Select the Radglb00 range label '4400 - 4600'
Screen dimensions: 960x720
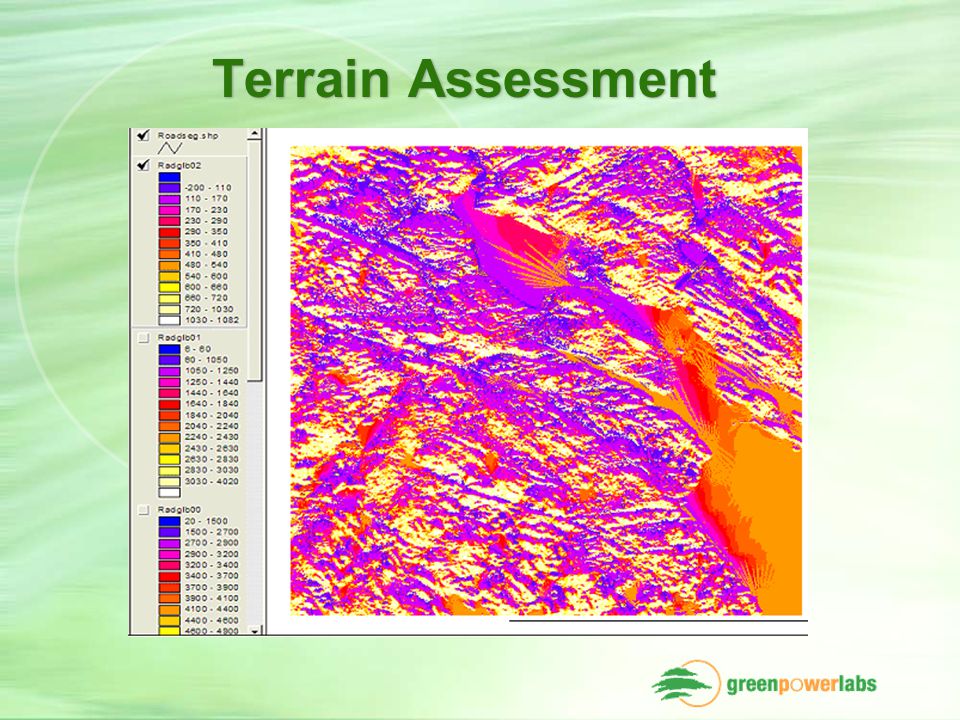tap(212, 620)
